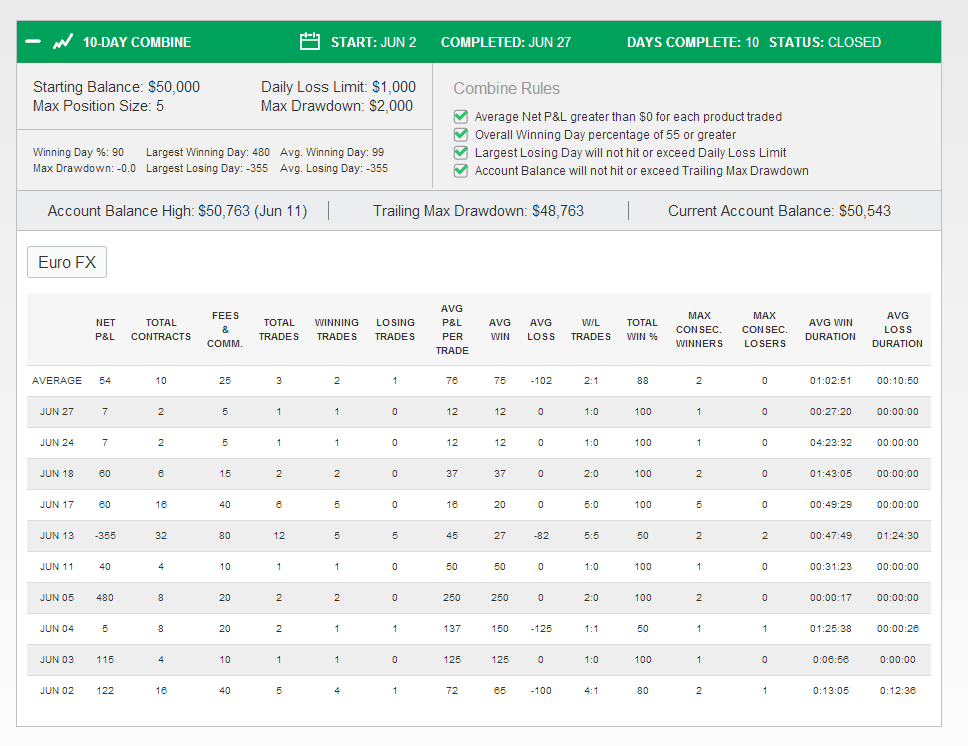Click the JUN 05 row label
The width and height of the screenshot is (968, 746).
coord(57,597)
